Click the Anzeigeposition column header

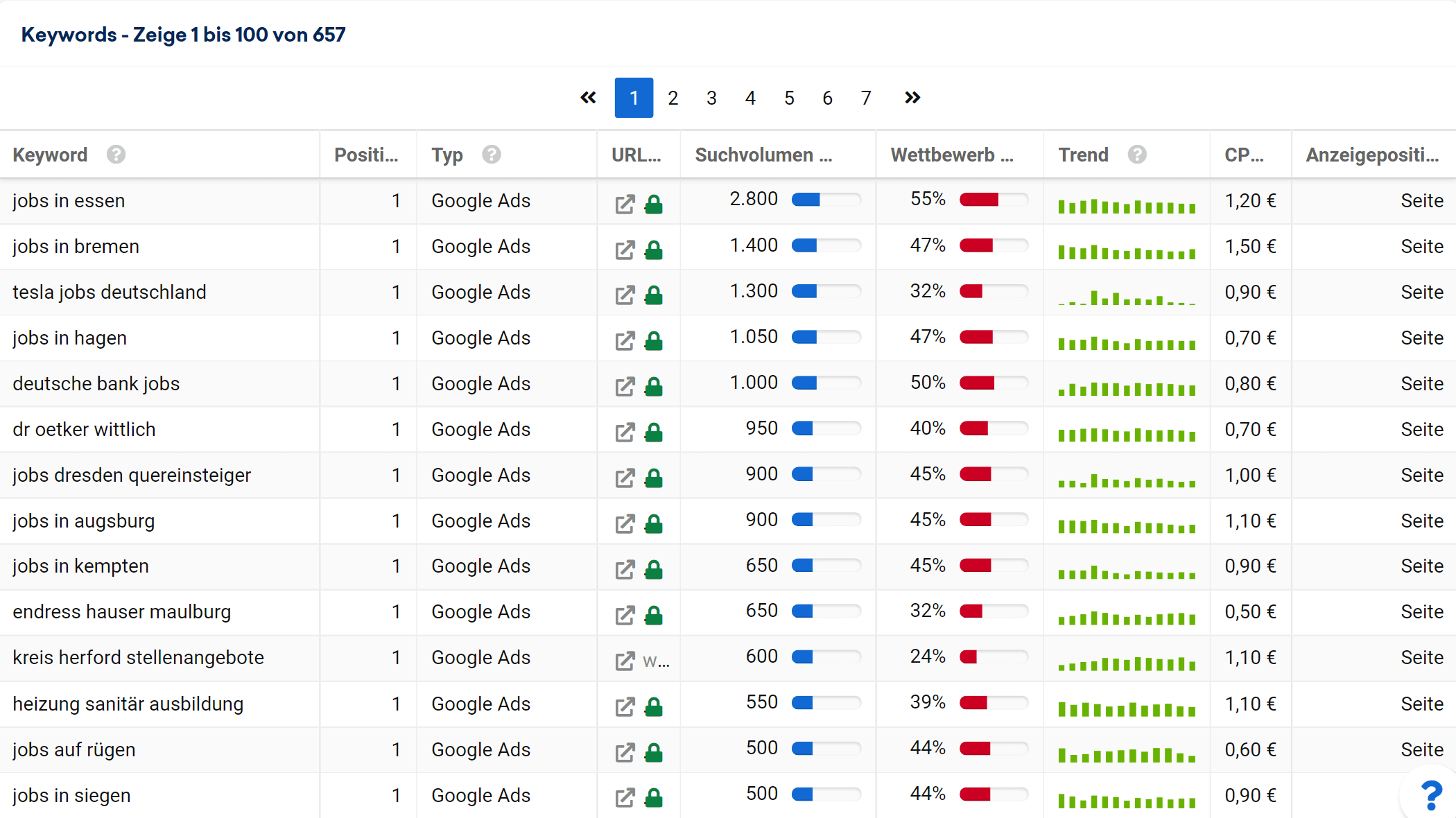1371,155
